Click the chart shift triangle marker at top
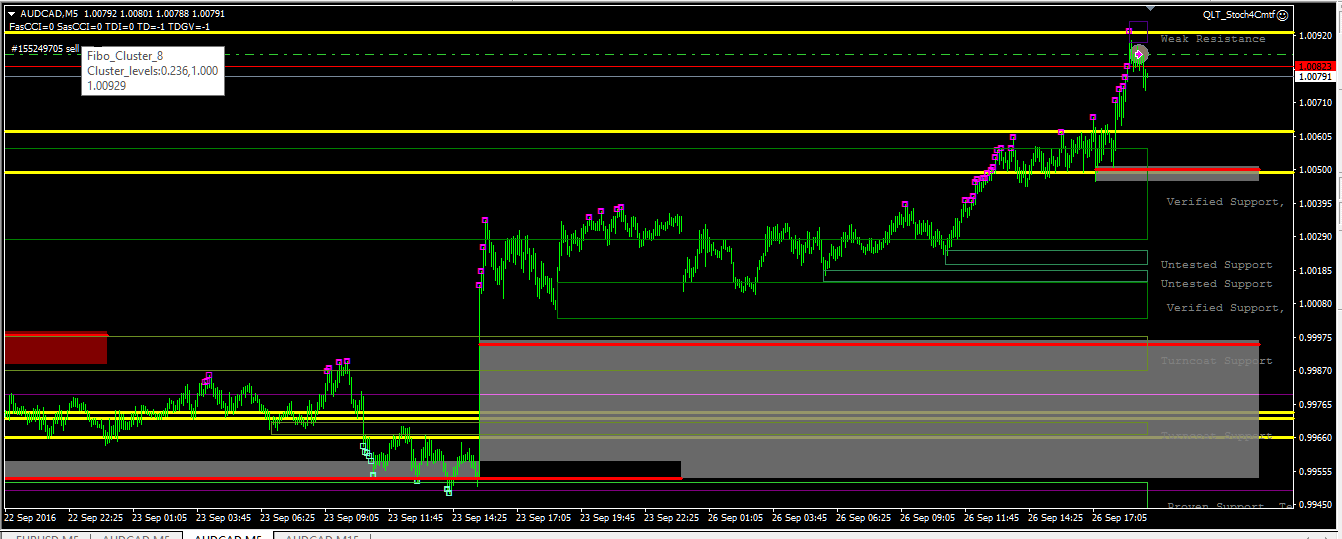 (1150, 9)
